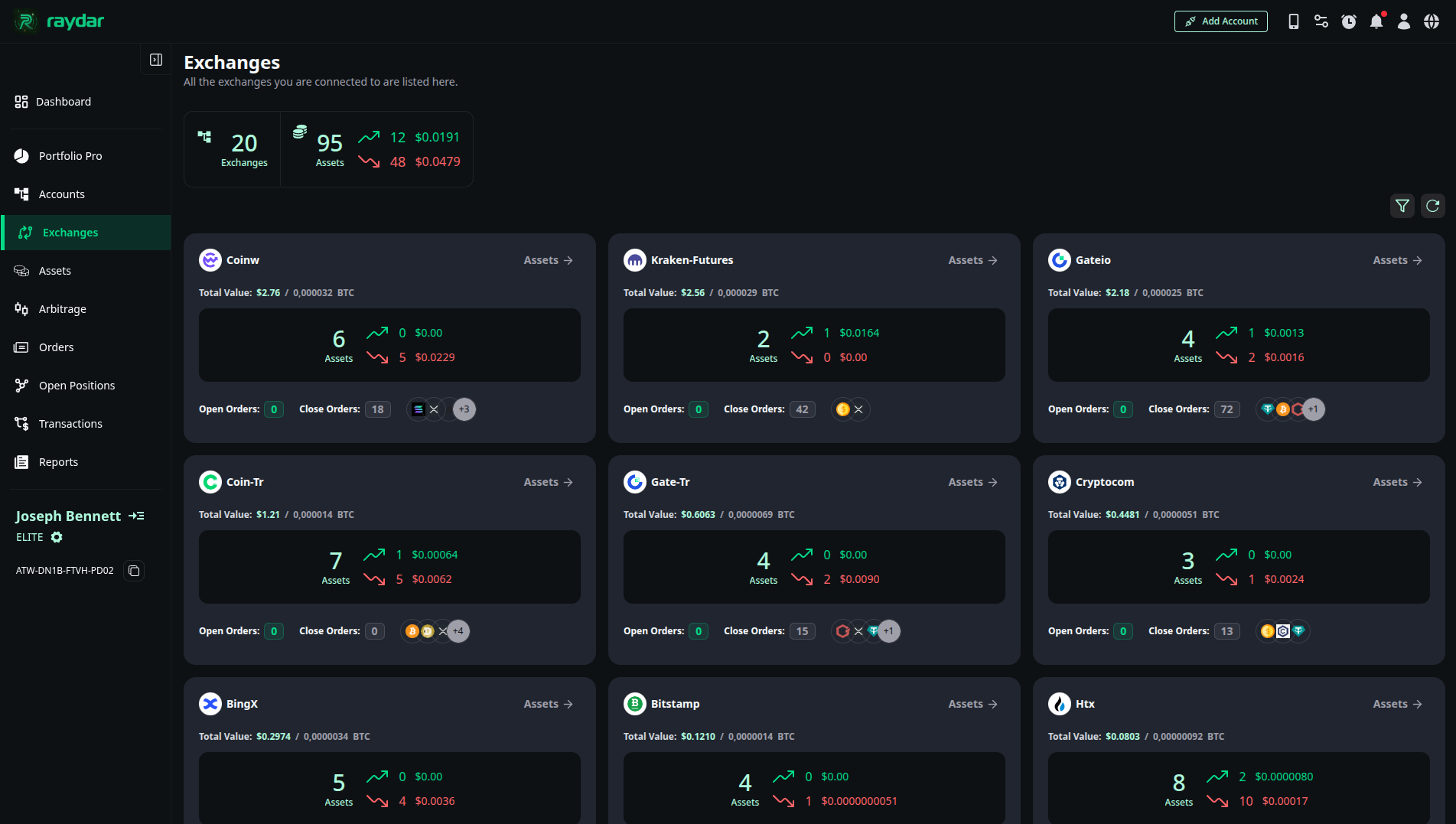Screen dimensions: 1456x824
Task: Open the Arbitrage section in the sidebar
Action: pos(62,309)
